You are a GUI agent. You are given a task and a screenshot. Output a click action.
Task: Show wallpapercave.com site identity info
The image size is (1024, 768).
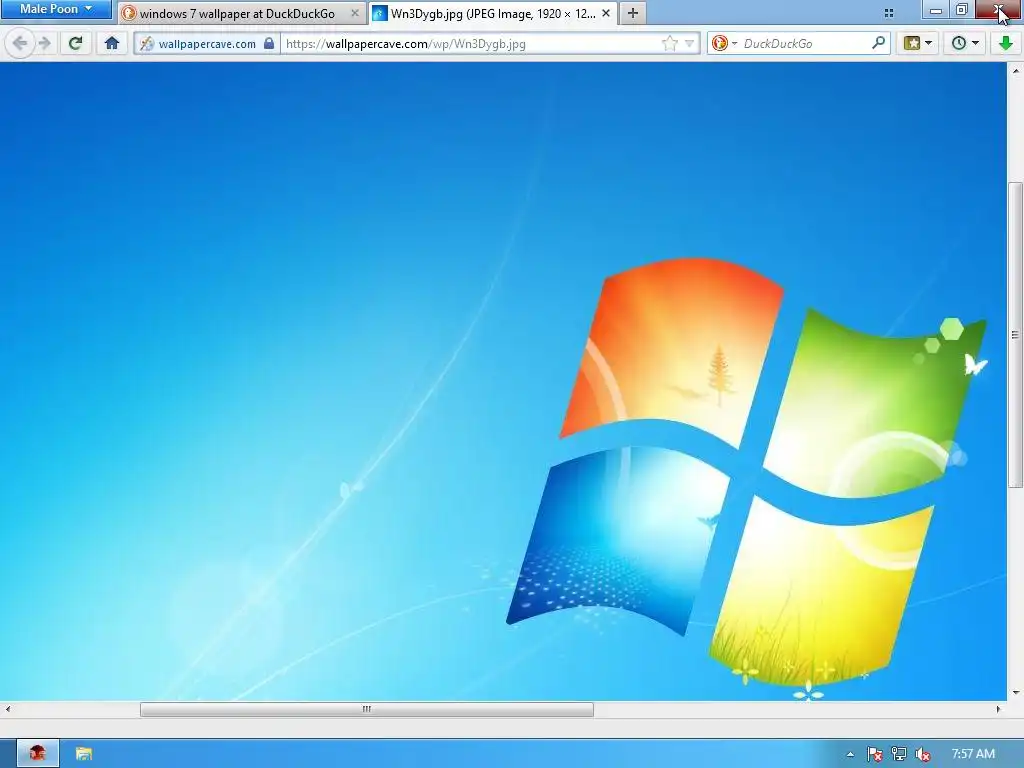(x=206, y=44)
